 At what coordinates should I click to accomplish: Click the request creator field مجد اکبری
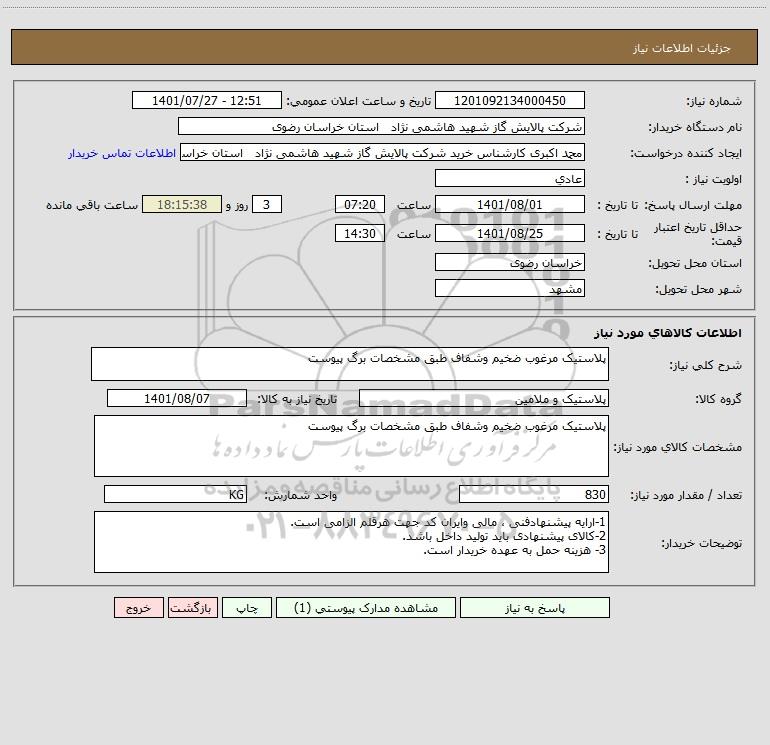tap(382, 153)
